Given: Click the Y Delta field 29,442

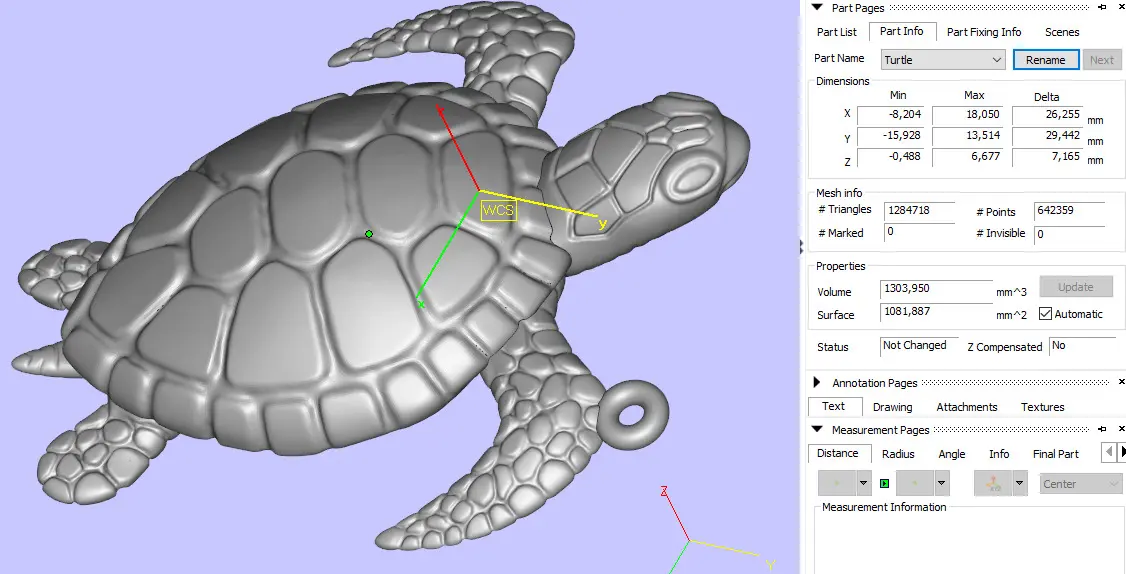Looking at the screenshot, I should [1048, 135].
